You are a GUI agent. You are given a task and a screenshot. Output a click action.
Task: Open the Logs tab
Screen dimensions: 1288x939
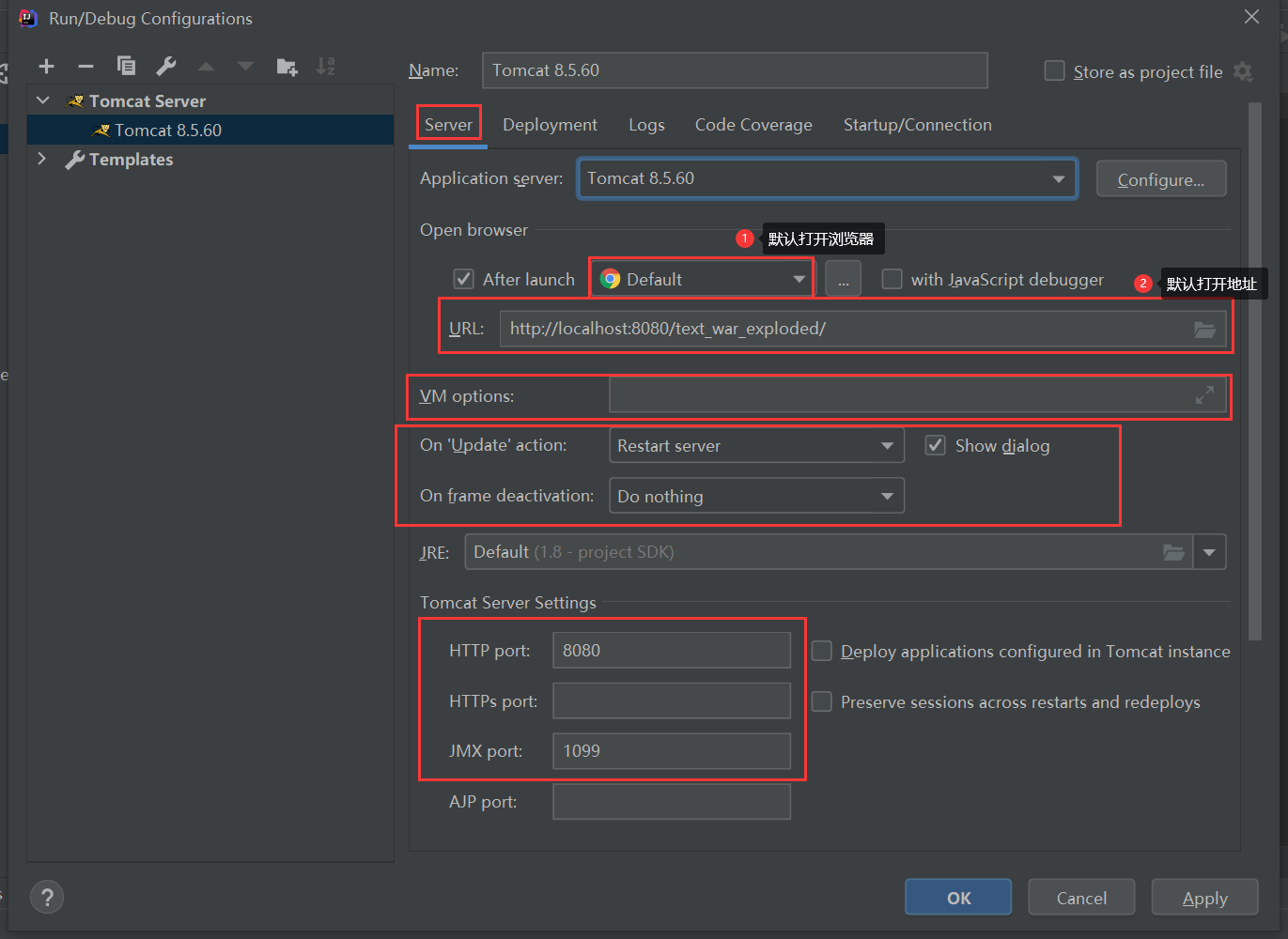pyautogui.click(x=646, y=124)
